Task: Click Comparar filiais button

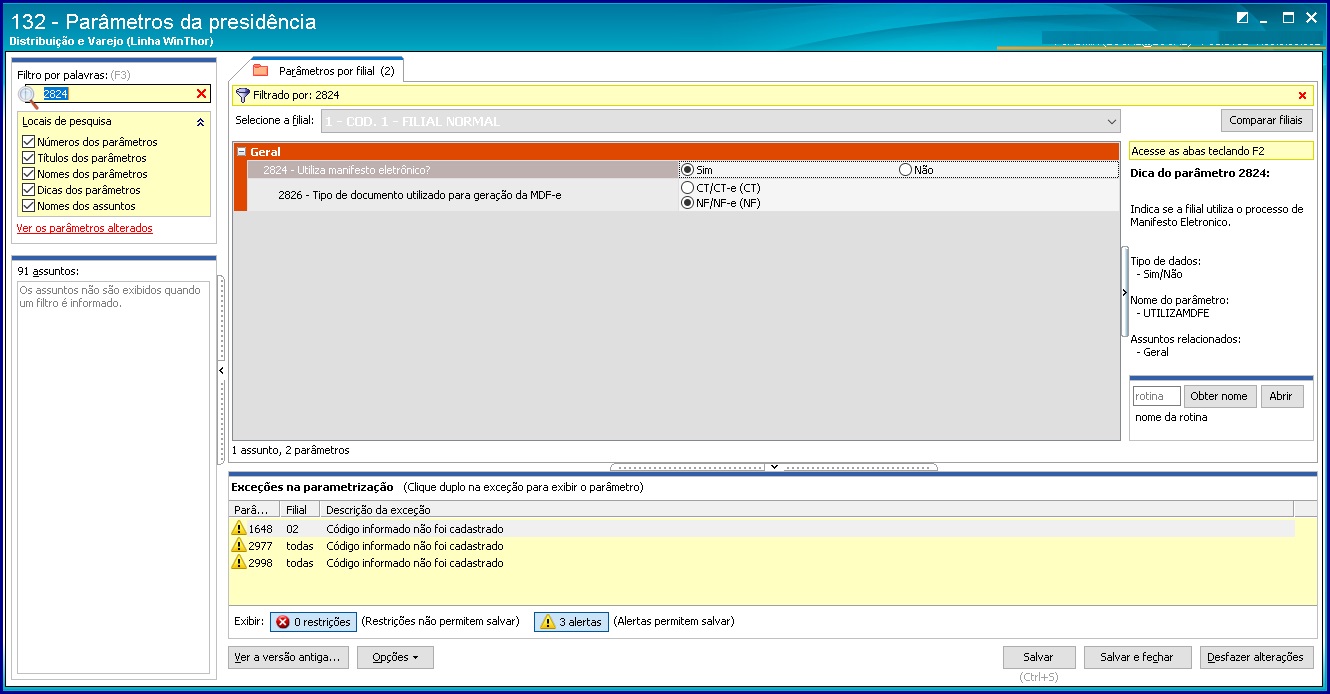Action: tap(1267, 120)
